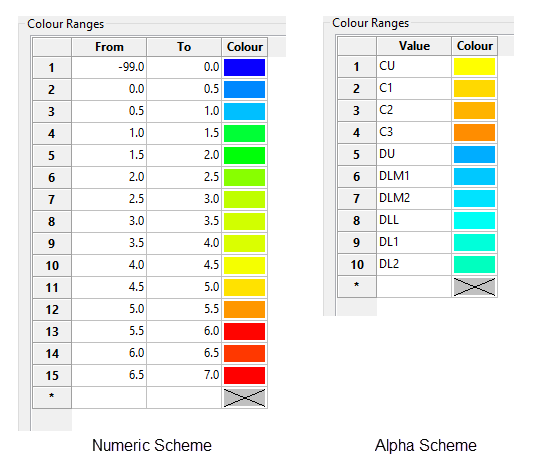
Task: Click the crossed-out empty swatch in alpha scheme
Action: (474, 287)
